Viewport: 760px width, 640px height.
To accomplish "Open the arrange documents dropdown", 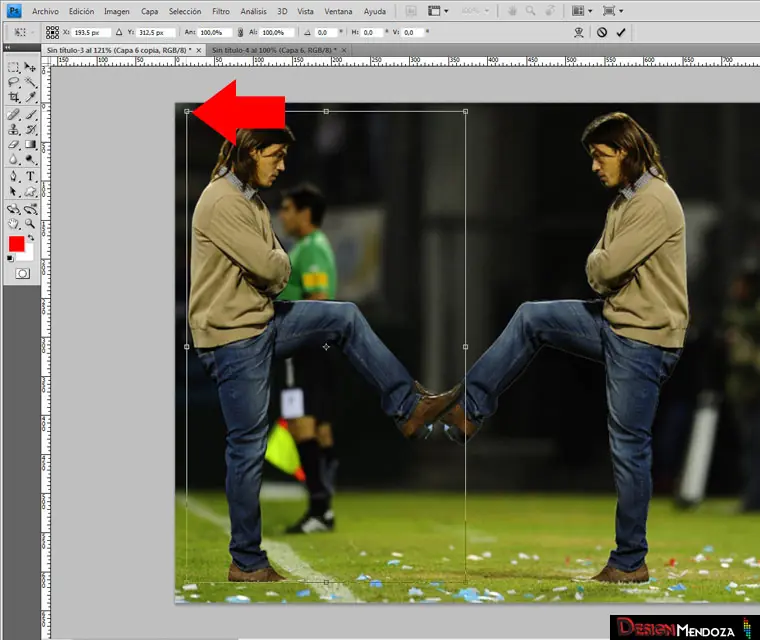I will [582, 11].
